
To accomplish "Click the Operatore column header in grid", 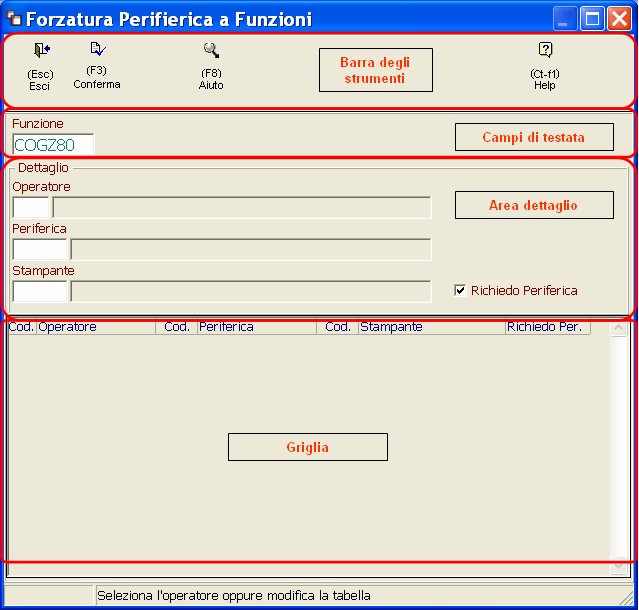I will [96, 327].
